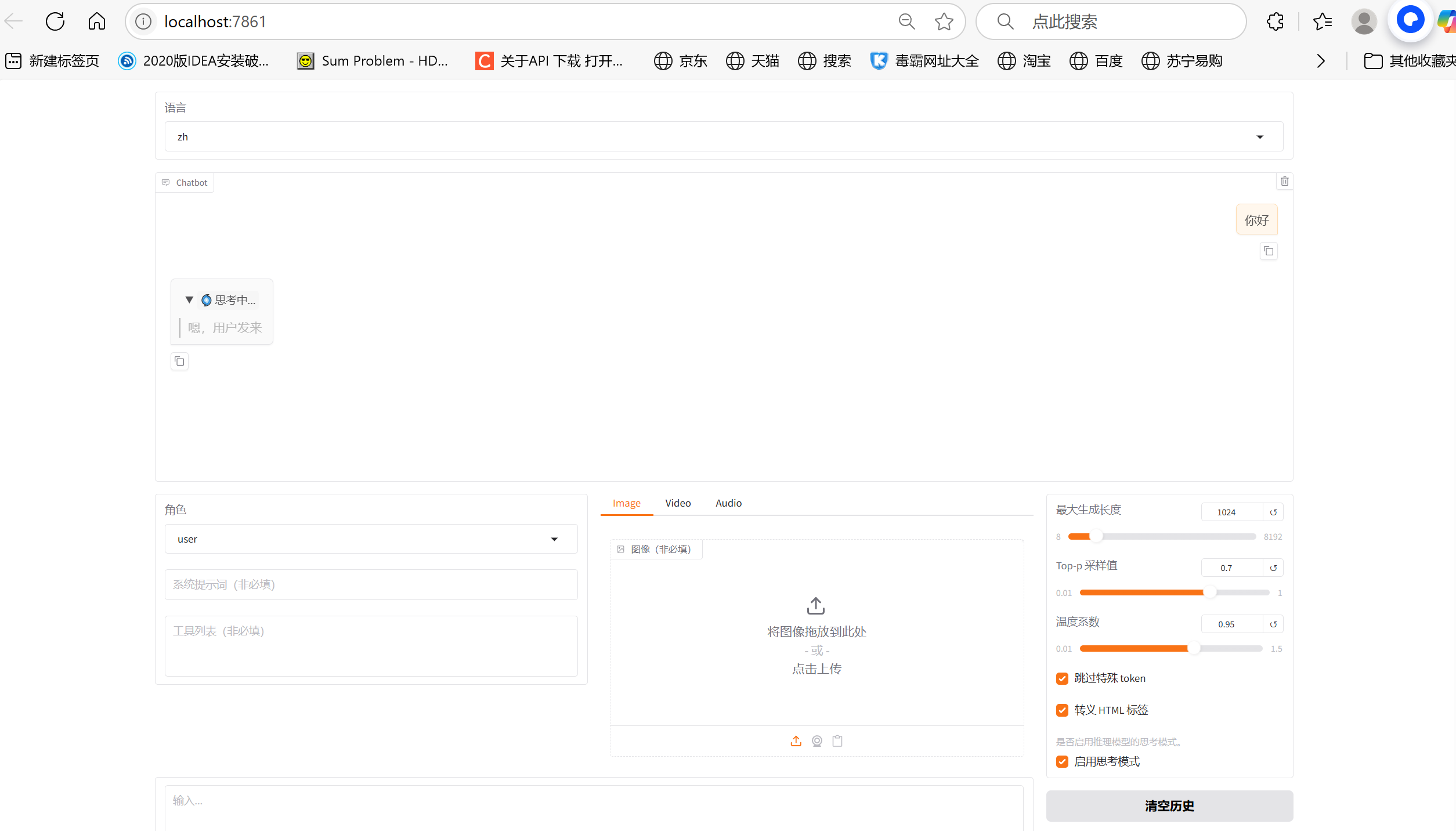Open webcam capture for image
Image resolution: width=1456 pixels, height=831 pixels.
click(x=816, y=741)
